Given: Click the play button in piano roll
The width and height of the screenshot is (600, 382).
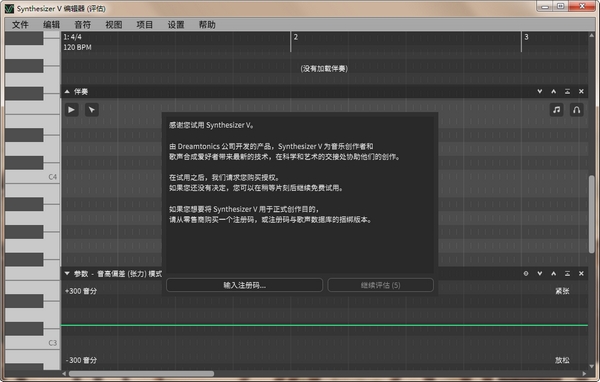Looking at the screenshot, I should click(x=72, y=110).
